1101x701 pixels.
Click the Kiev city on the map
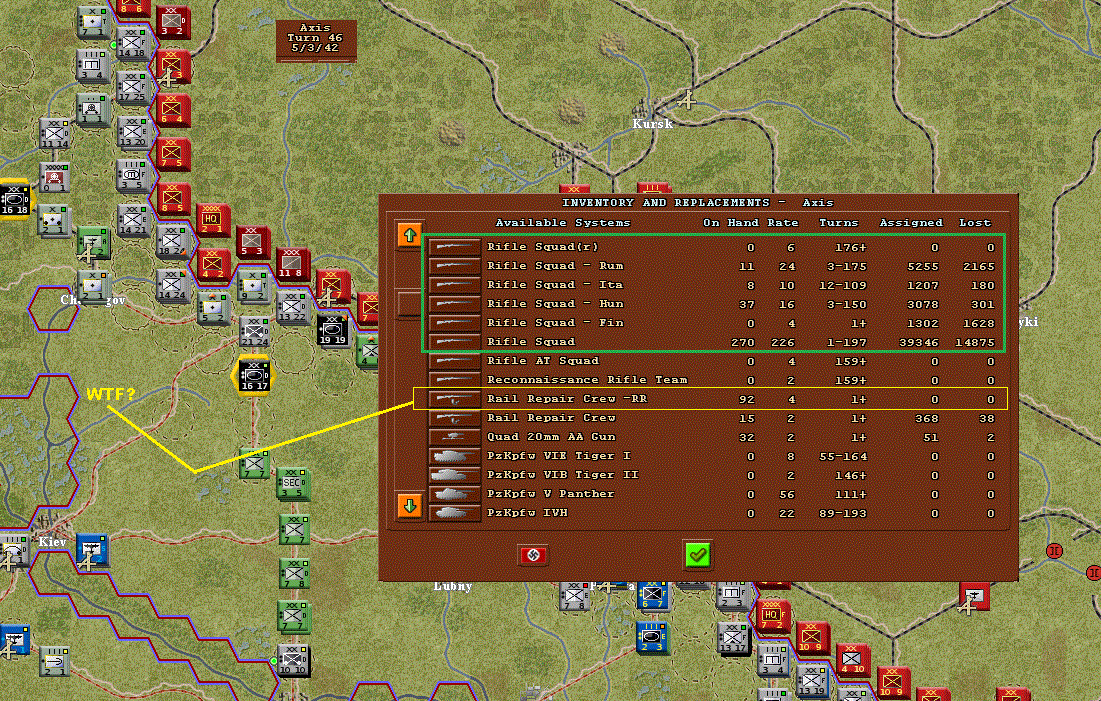coord(51,542)
